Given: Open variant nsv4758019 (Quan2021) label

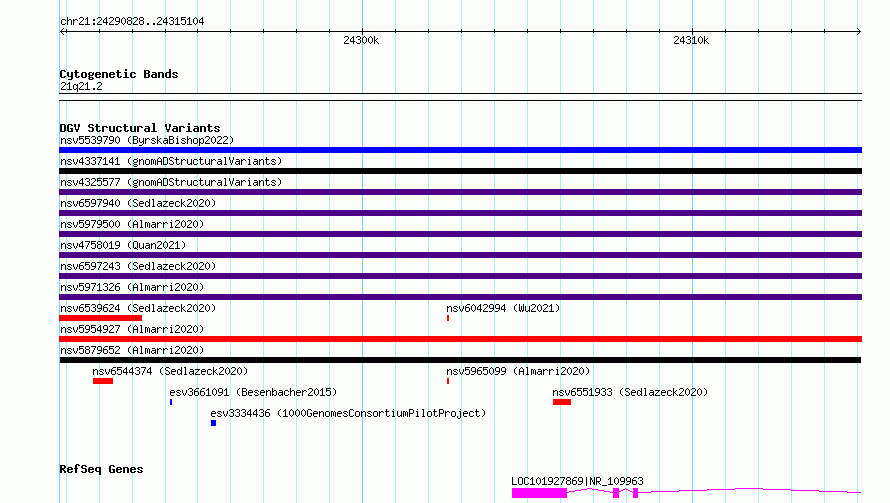Looking at the screenshot, I should click(x=123, y=245).
